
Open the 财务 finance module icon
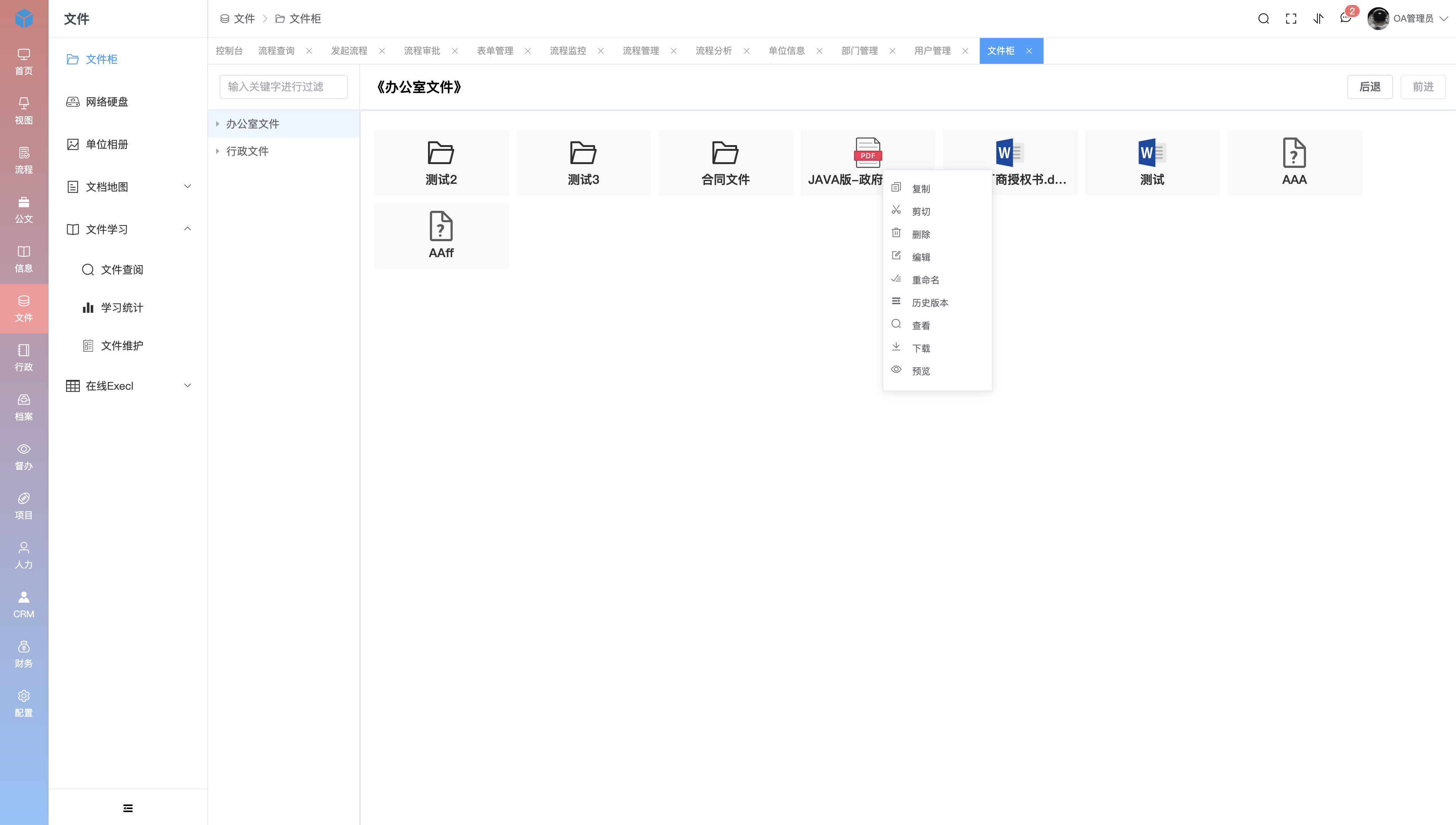[24, 654]
